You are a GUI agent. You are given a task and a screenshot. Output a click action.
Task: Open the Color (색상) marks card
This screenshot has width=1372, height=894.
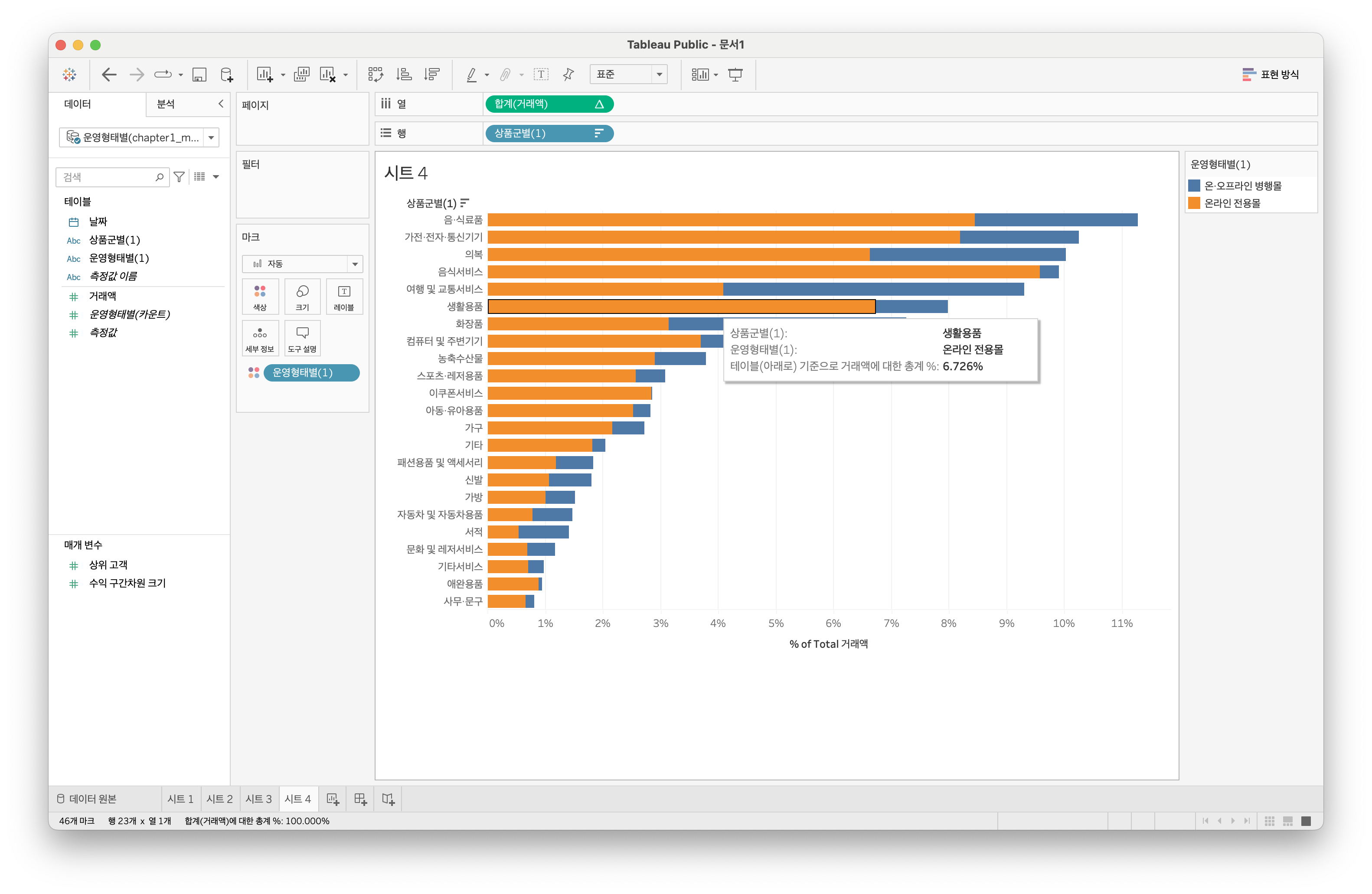click(260, 296)
